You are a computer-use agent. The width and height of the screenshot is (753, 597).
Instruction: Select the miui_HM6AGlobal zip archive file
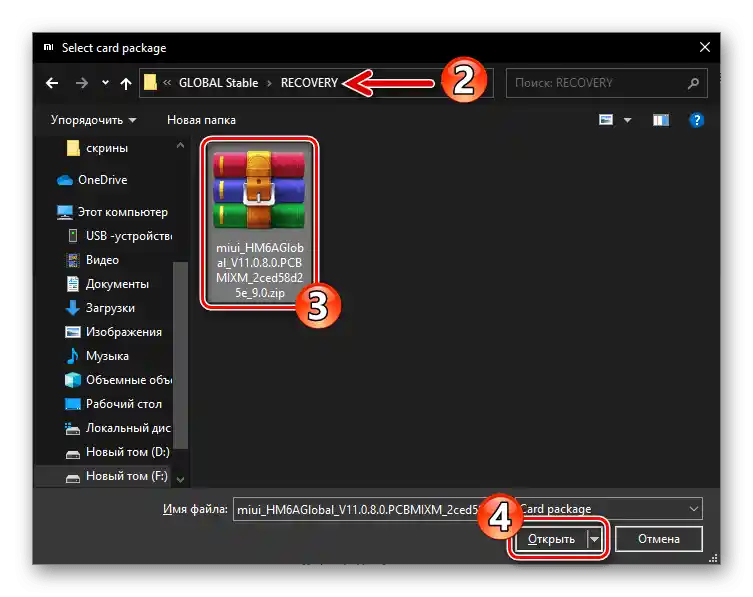(x=259, y=223)
